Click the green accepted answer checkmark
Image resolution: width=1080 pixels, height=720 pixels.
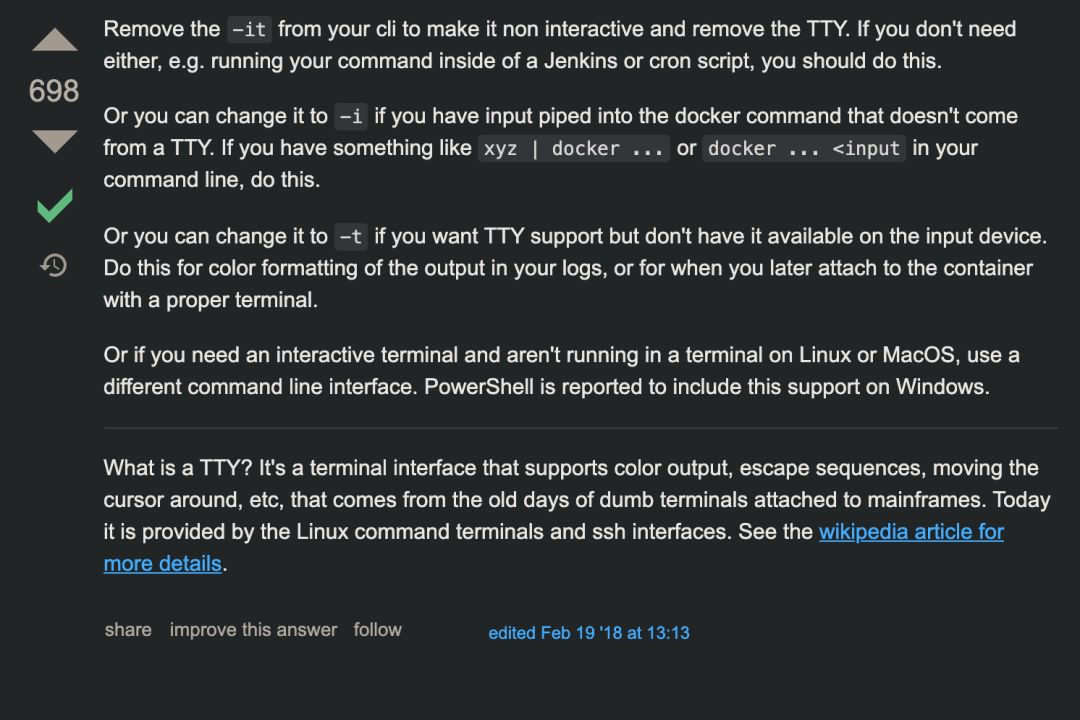(54, 206)
